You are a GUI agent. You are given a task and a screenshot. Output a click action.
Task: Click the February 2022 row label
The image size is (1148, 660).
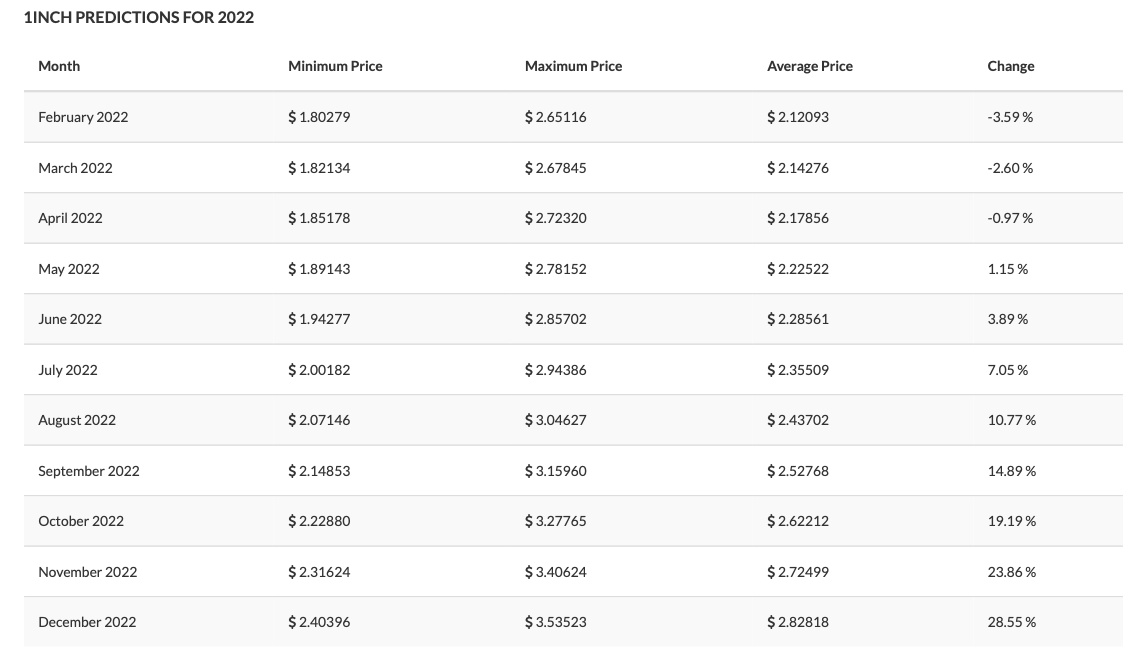[83, 117]
